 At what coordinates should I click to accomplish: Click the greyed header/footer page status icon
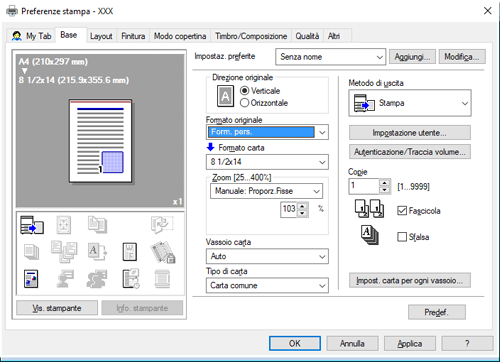162,279
